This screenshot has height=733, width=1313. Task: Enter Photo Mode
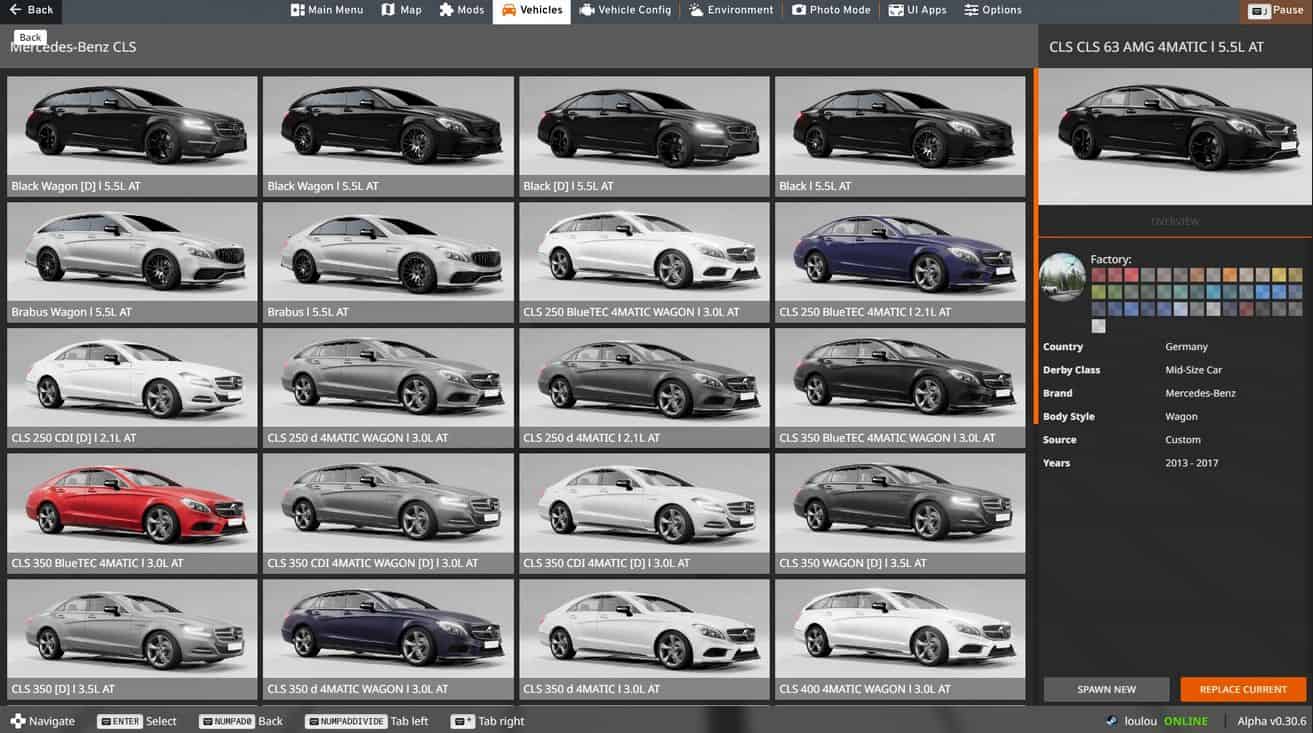point(830,10)
